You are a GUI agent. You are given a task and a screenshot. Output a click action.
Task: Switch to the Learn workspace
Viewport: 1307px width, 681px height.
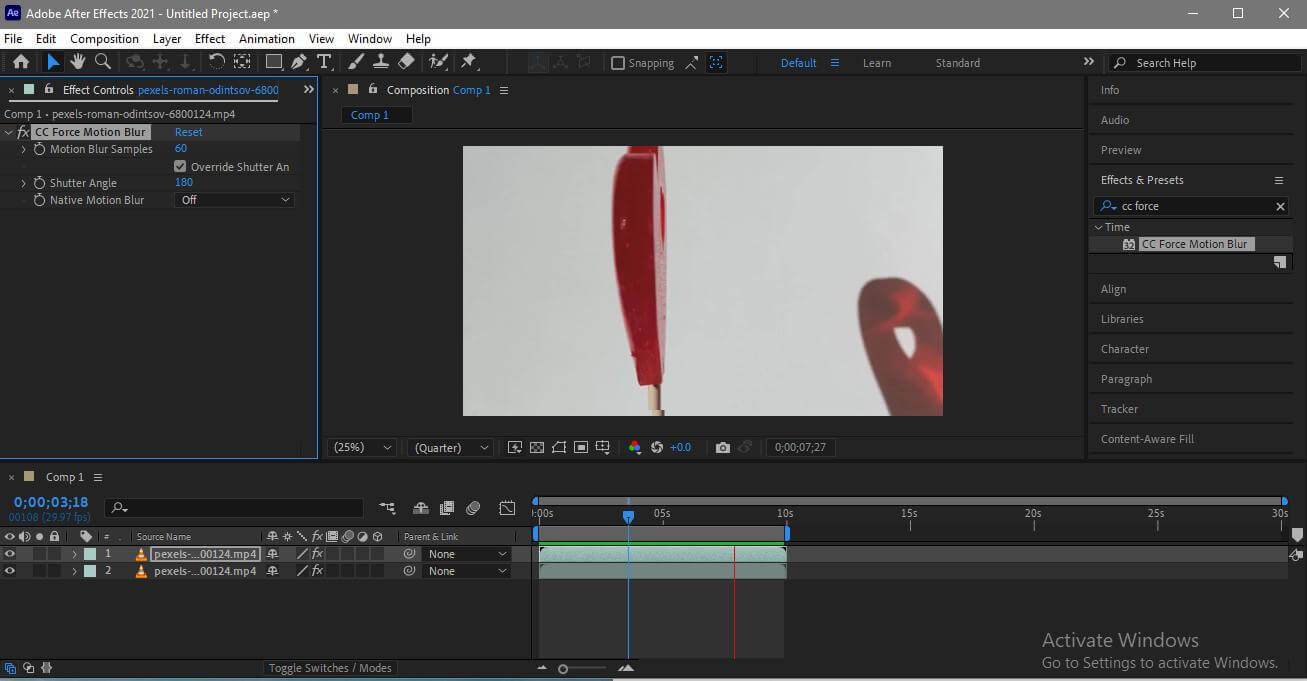[877, 63]
